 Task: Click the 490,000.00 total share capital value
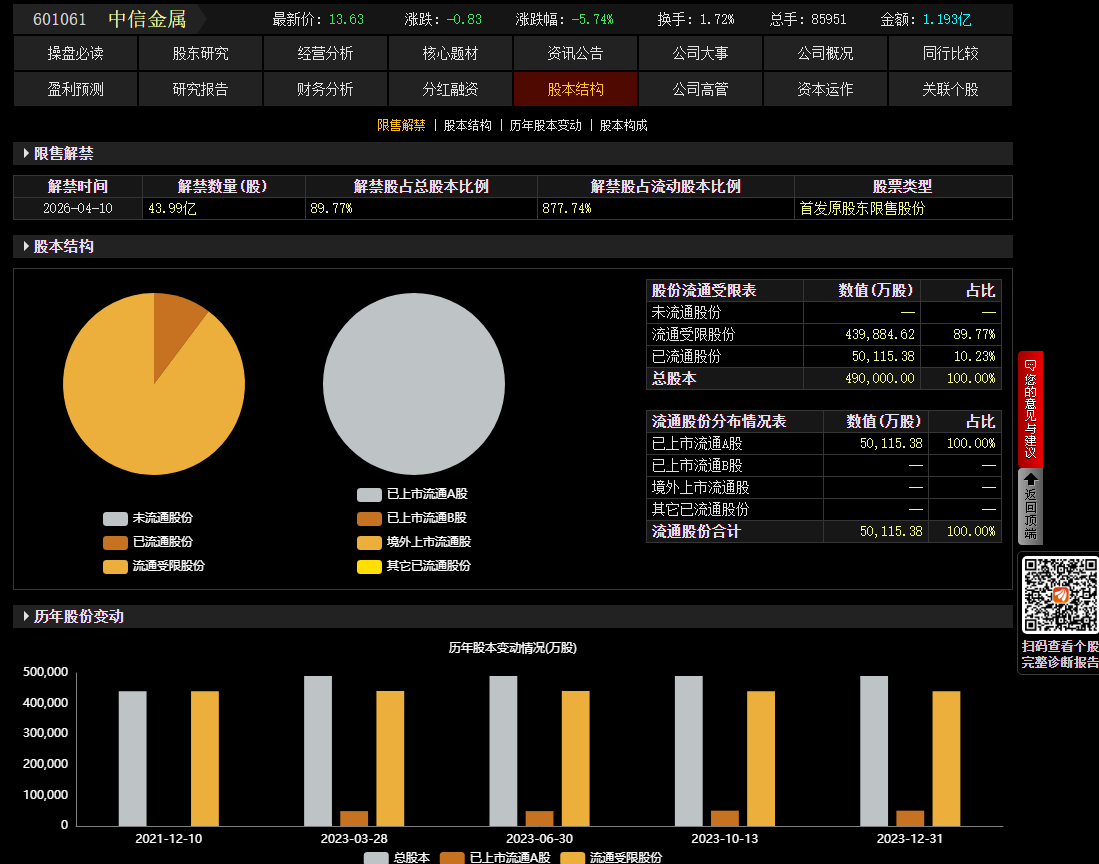coord(880,378)
